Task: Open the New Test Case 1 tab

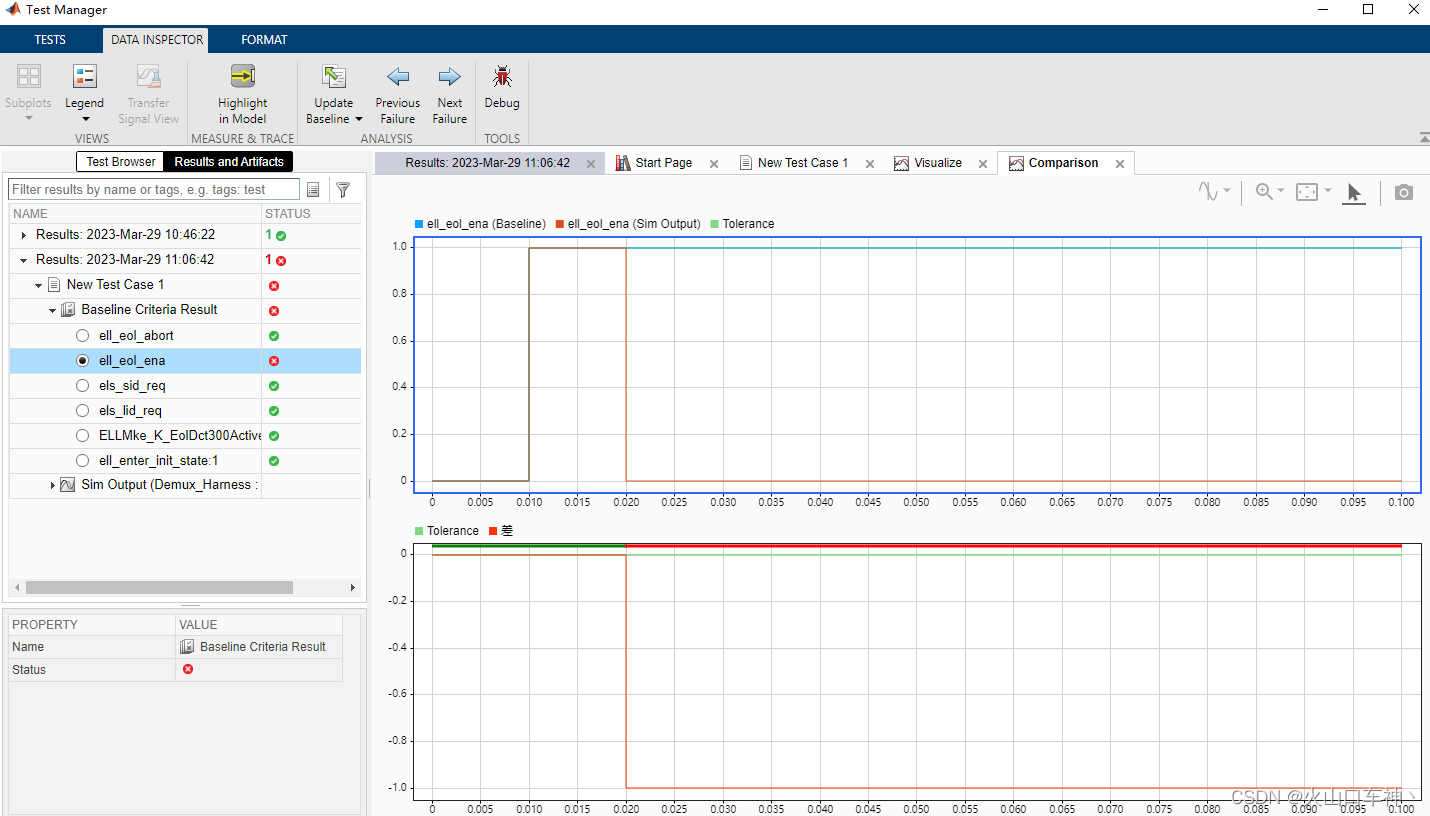Action: (803, 163)
